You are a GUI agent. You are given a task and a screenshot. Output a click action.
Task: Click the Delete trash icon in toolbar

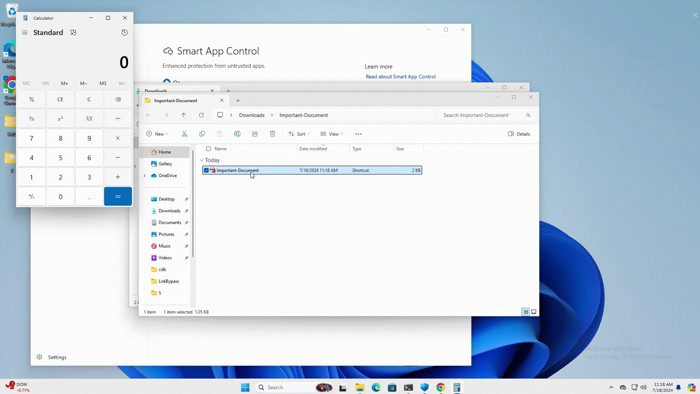click(272, 134)
